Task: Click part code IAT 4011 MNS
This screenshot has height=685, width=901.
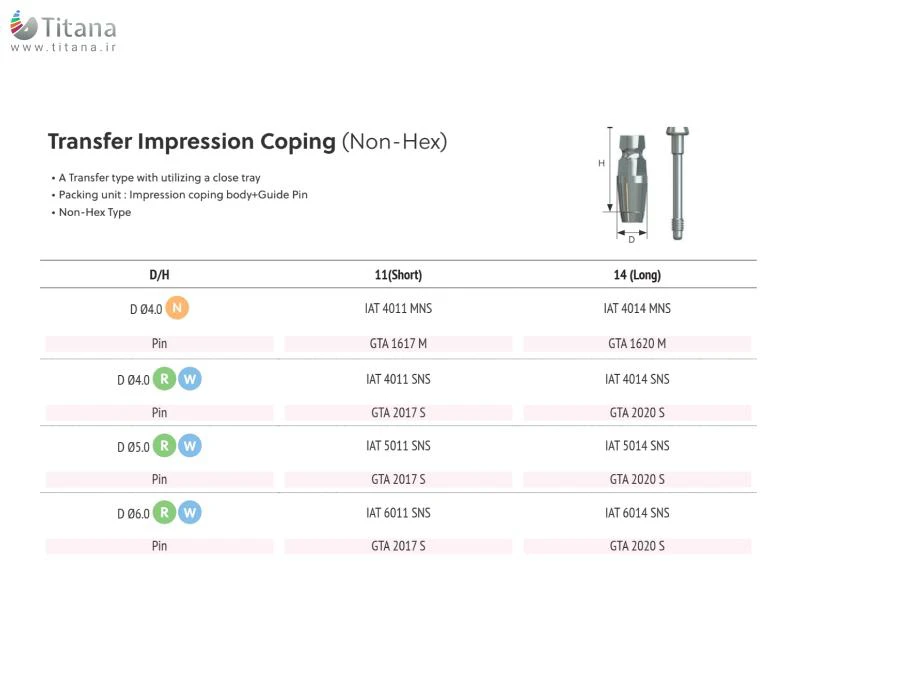Action: click(398, 309)
